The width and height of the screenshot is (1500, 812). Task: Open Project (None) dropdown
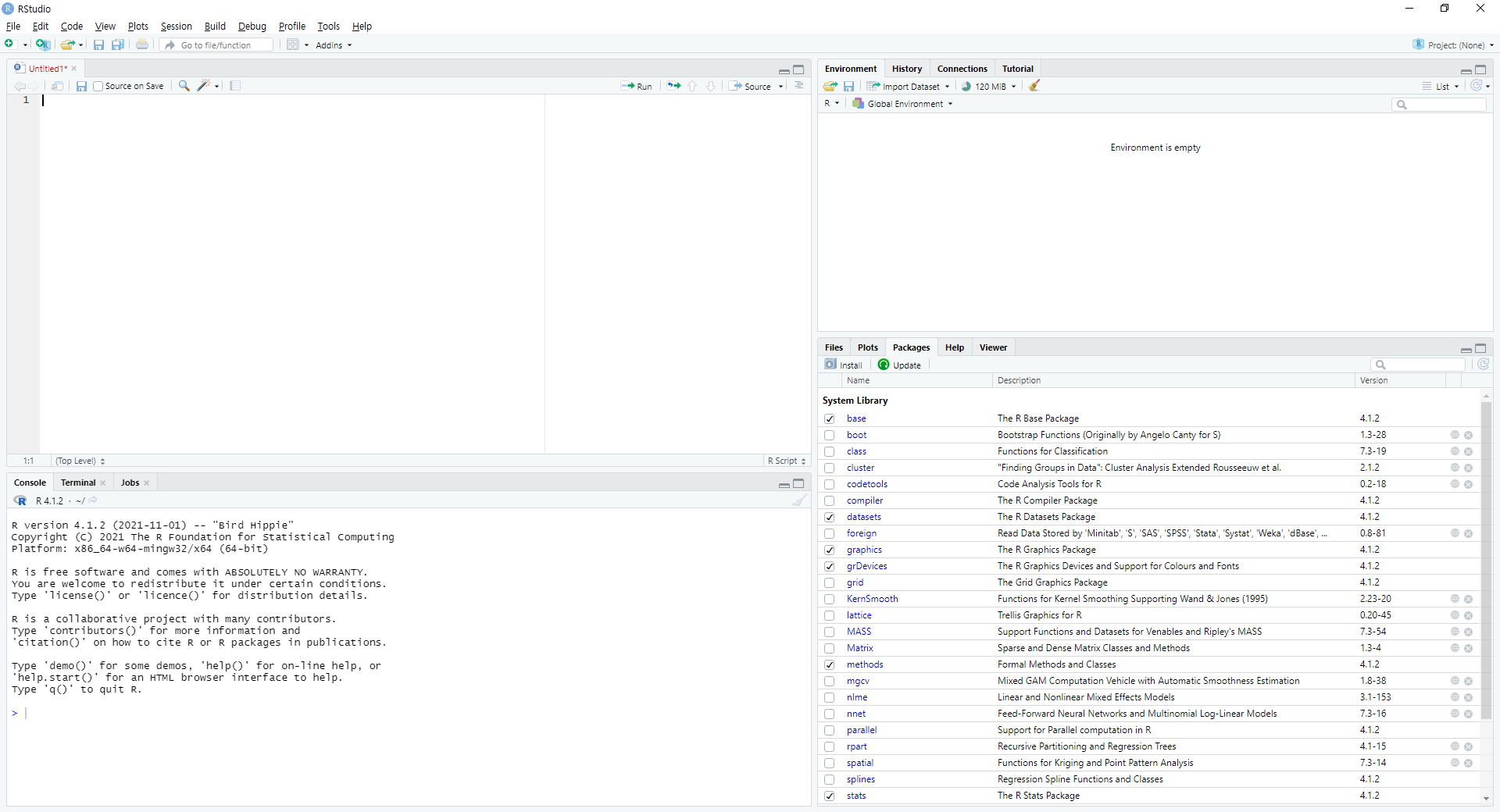point(1453,45)
